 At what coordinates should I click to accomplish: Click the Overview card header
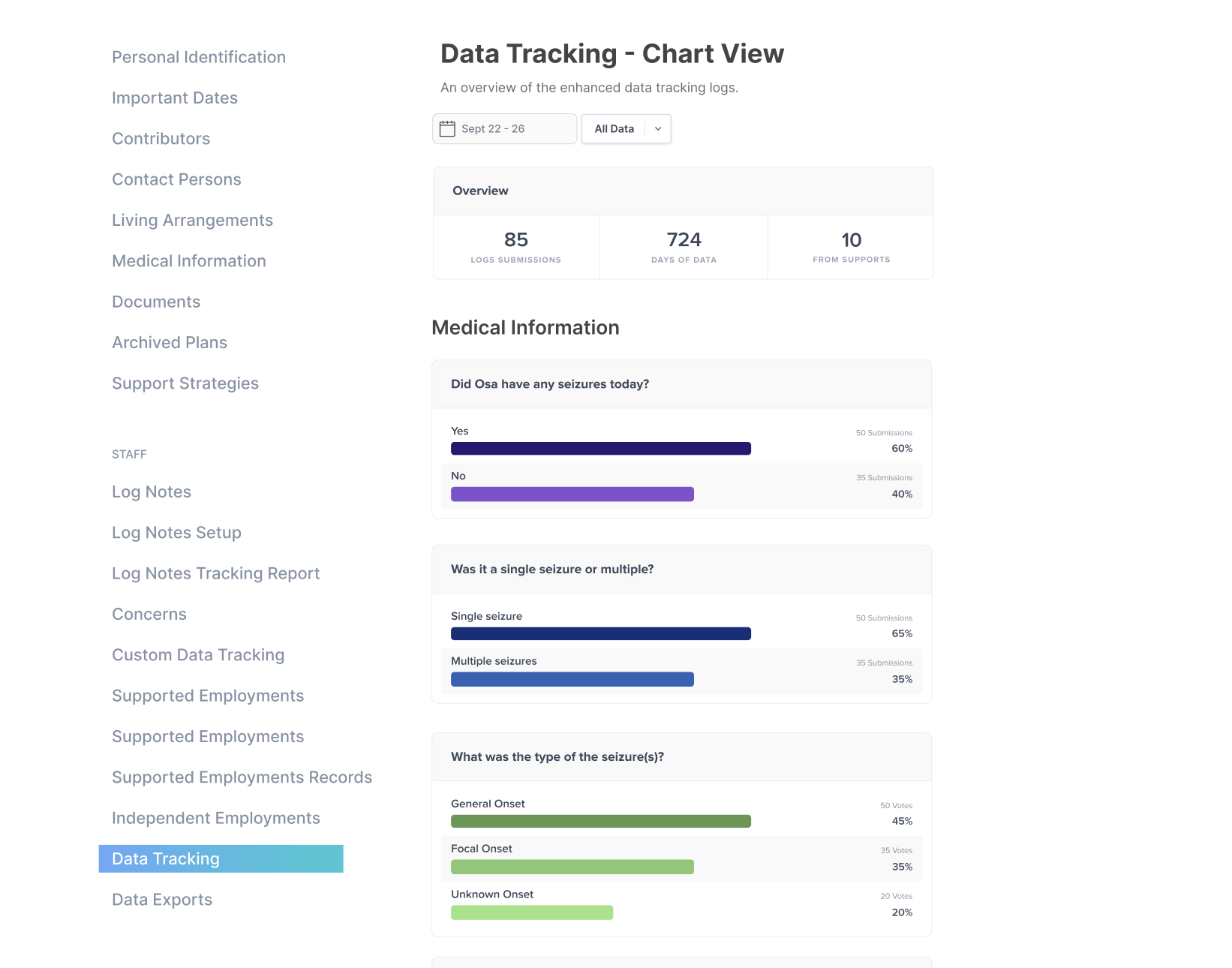point(684,191)
